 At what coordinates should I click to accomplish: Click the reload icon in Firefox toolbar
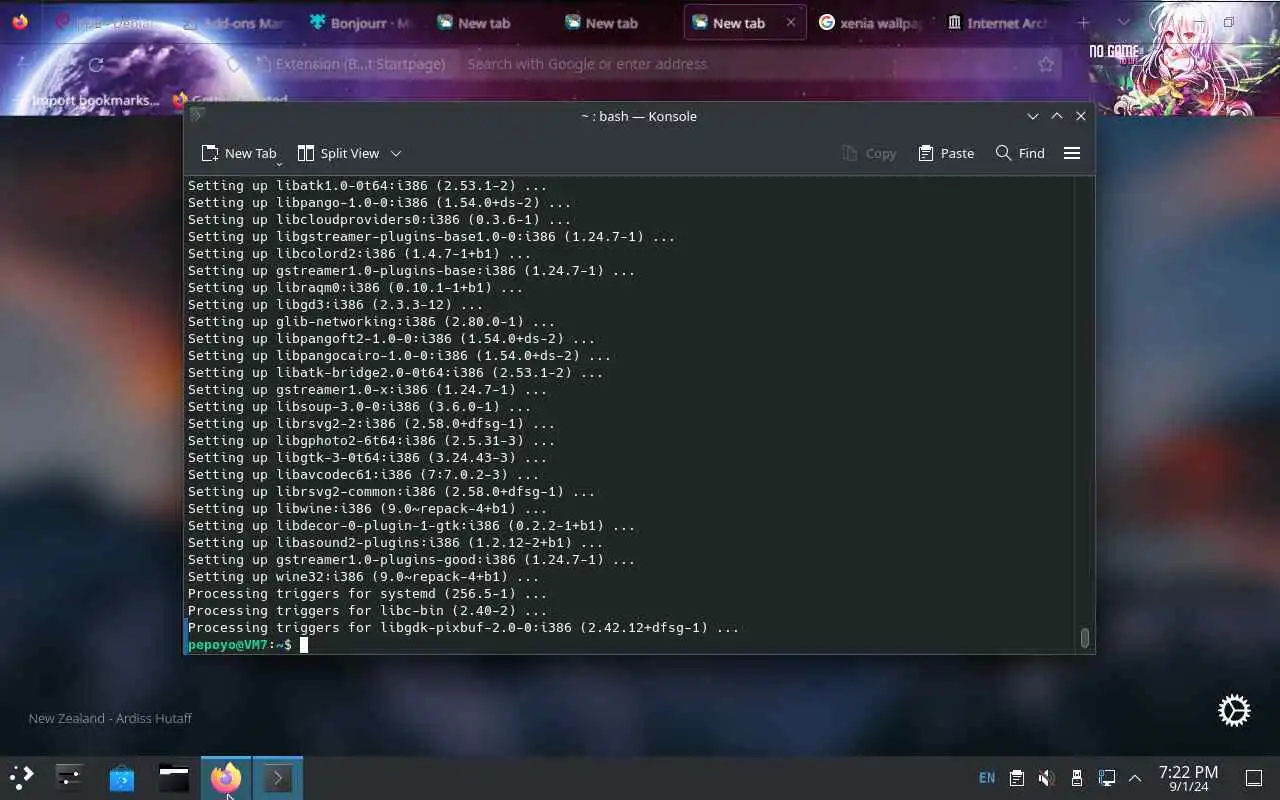96,64
